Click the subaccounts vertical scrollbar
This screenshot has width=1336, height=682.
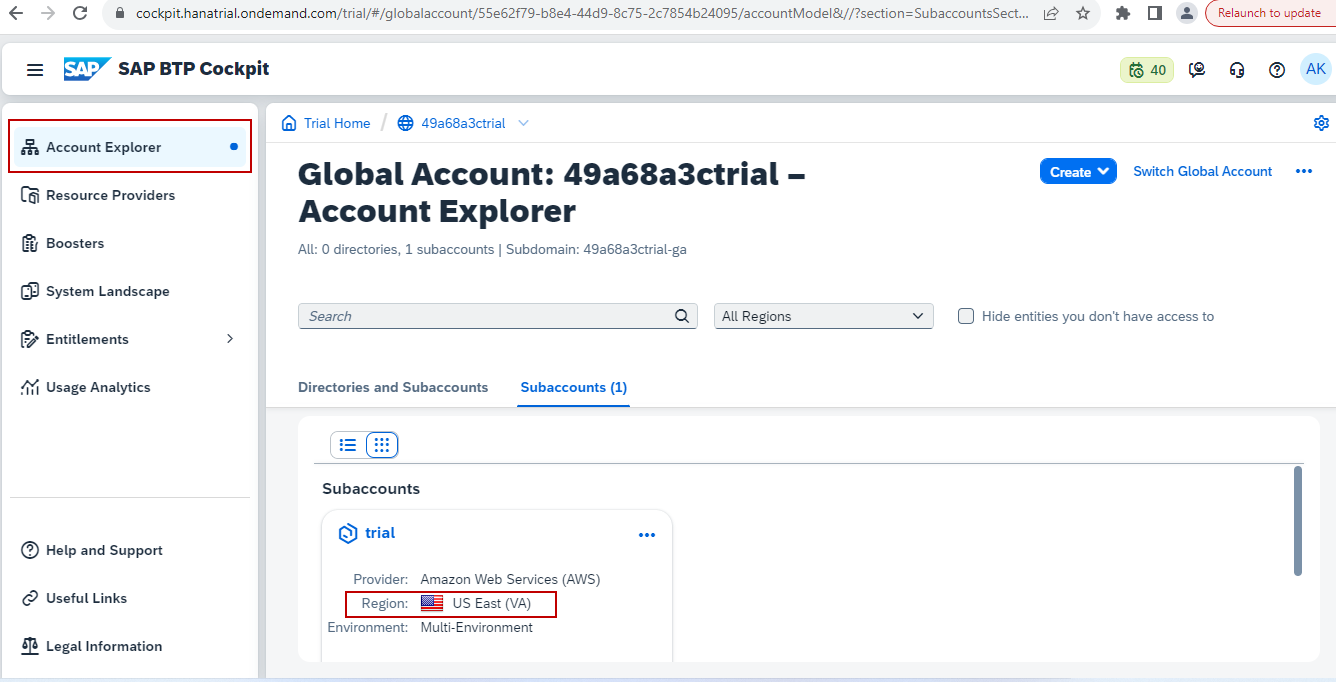(1298, 520)
